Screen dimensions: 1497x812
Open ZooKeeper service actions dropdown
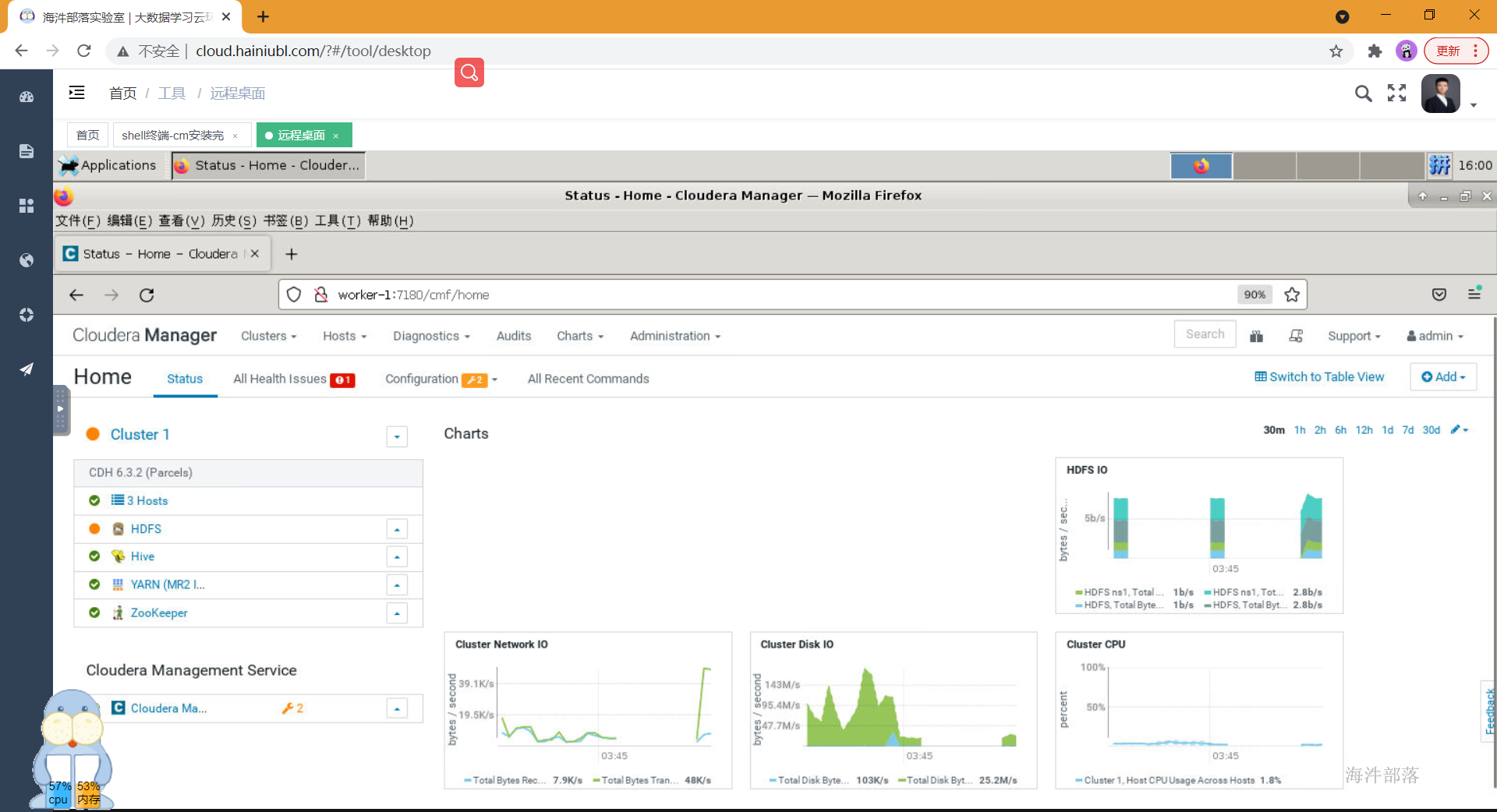pyautogui.click(x=397, y=613)
